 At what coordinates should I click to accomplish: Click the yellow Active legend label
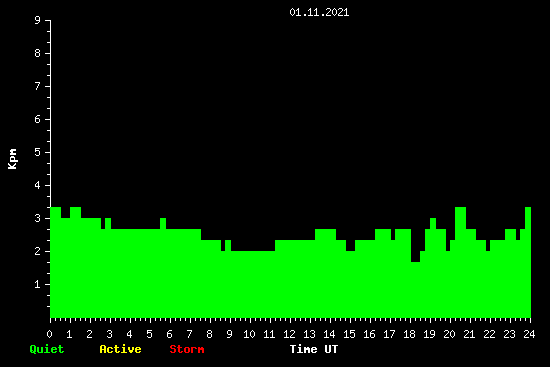click(120, 349)
